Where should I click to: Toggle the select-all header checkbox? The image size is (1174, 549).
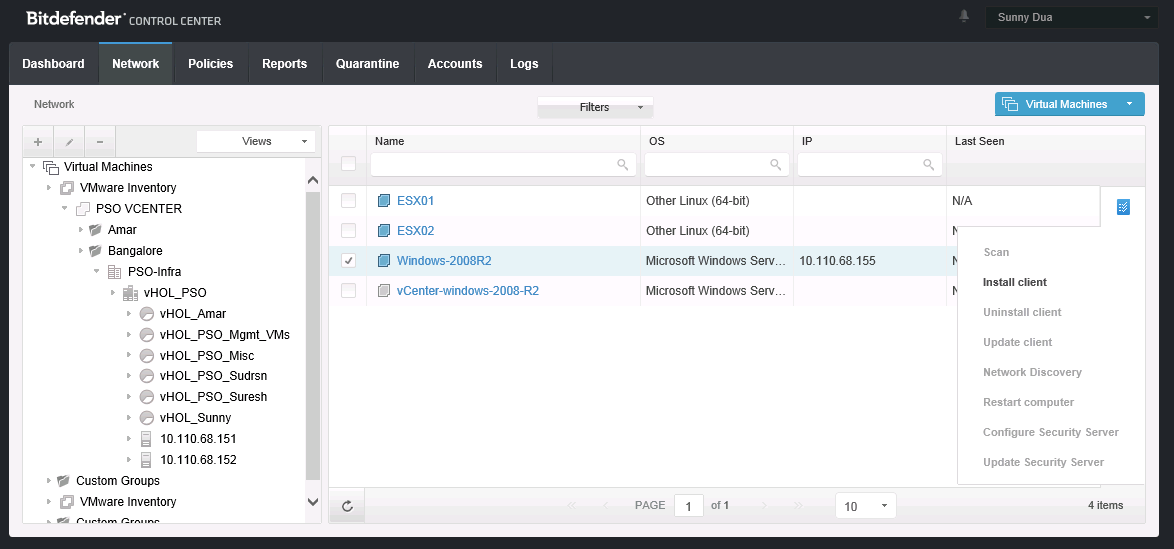pos(348,164)
